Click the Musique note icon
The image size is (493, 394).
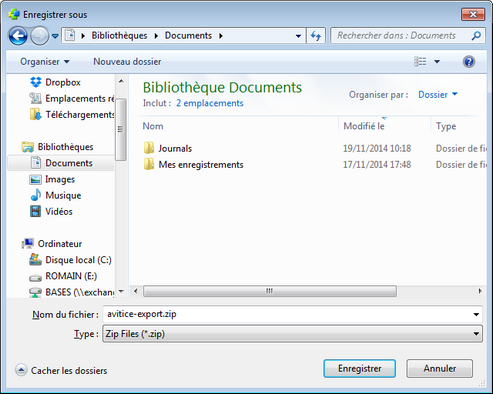click(x=36, y=195)
